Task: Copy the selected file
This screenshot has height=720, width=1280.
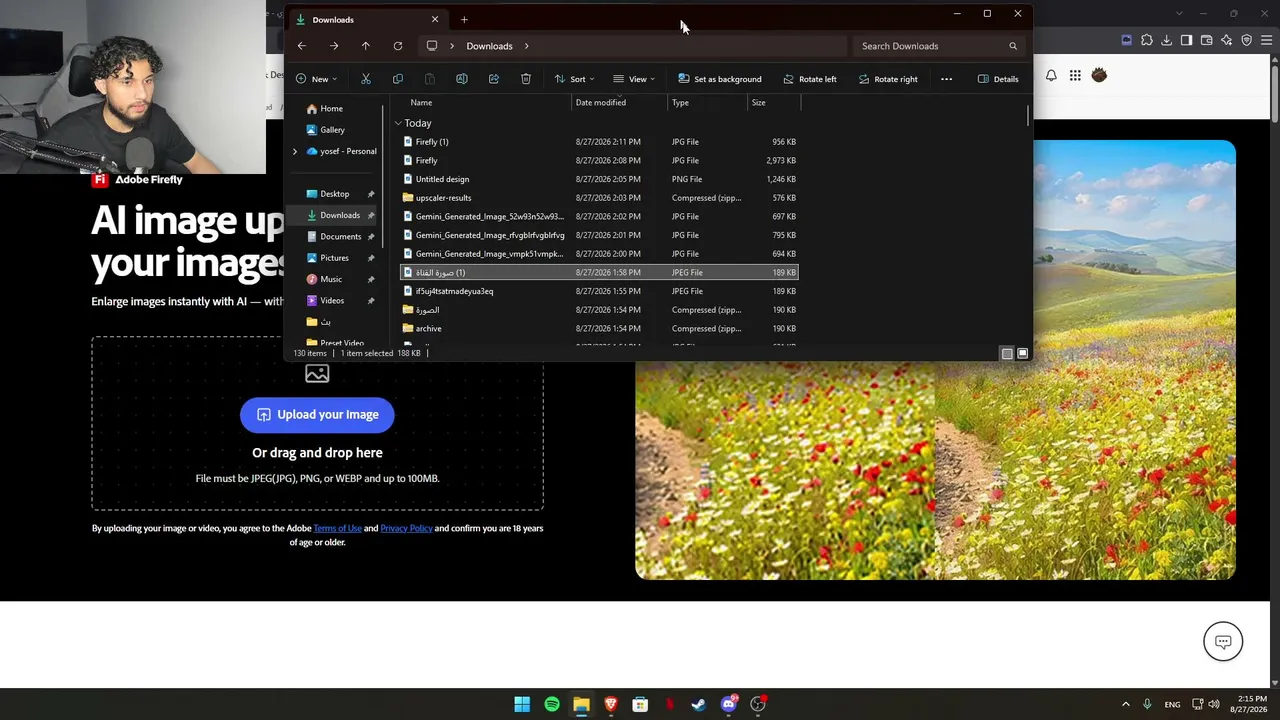Action: point(398,79)
